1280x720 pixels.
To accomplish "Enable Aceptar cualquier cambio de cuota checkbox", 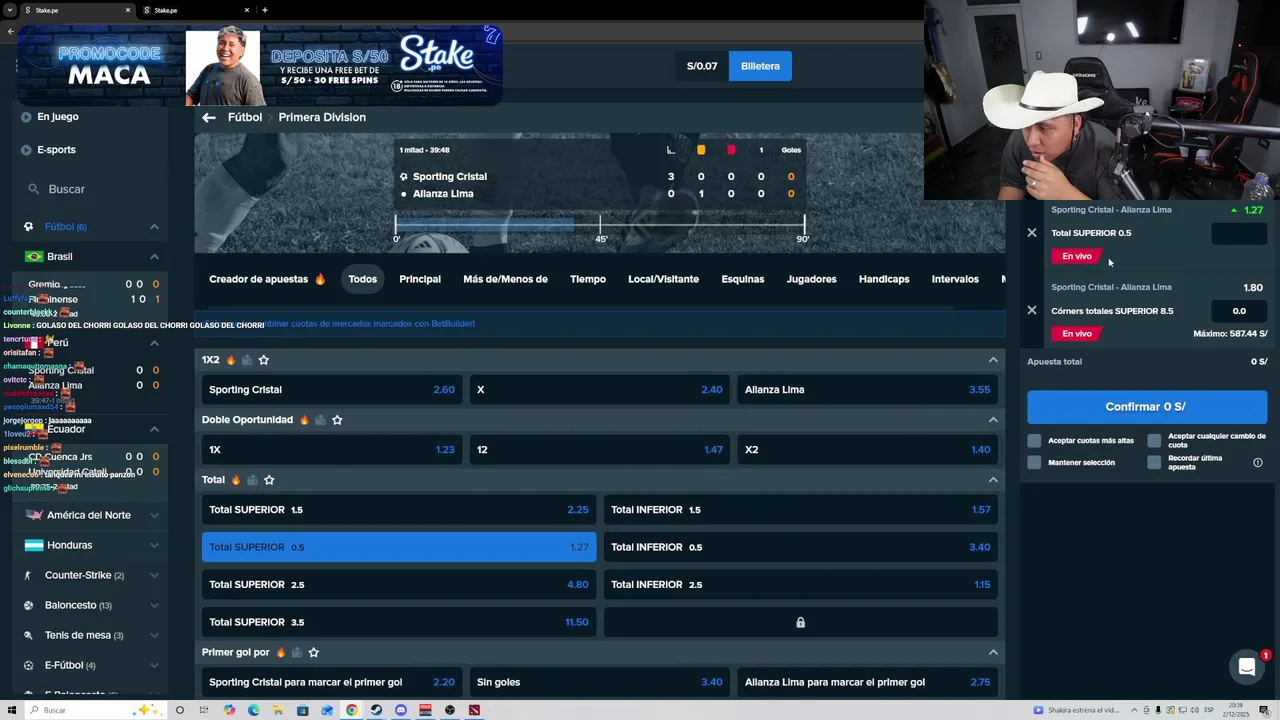I will tap(1154, 440).
